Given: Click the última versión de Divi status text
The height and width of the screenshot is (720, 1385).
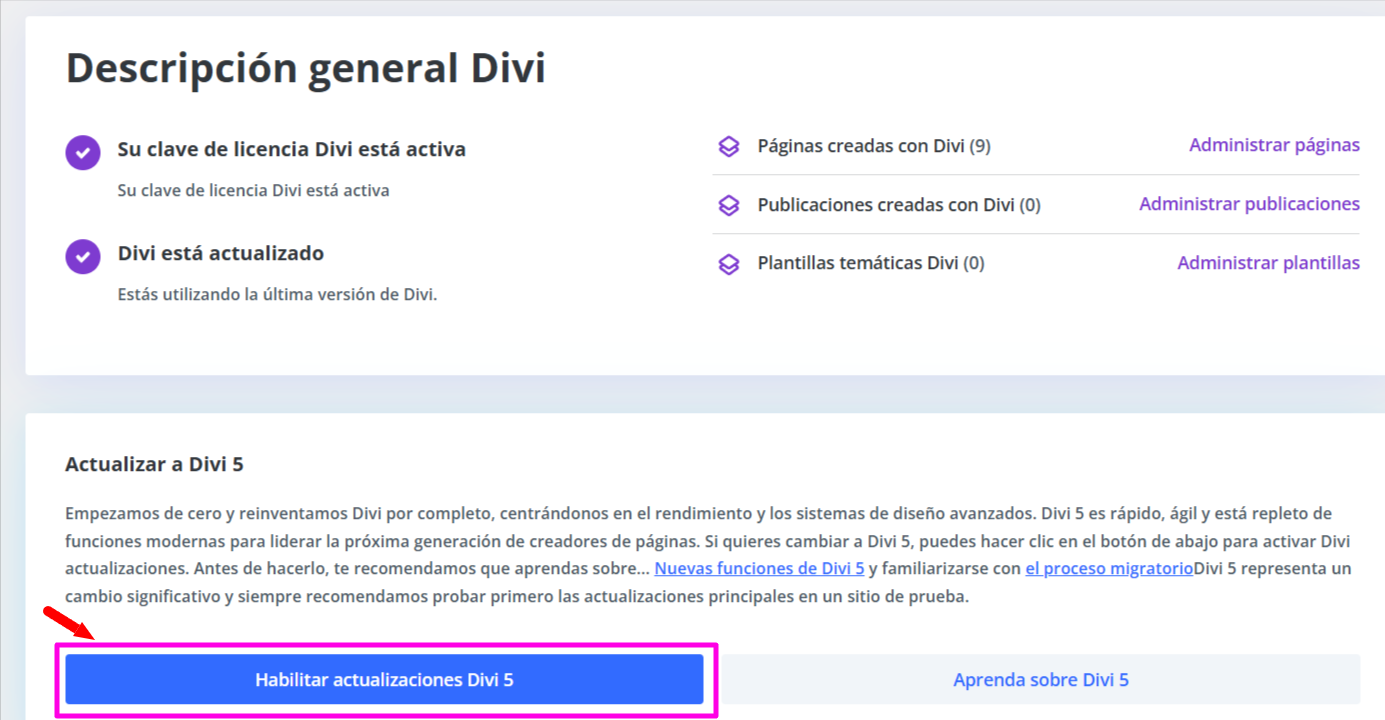Looking at the screenshot, I should [278, 295].
